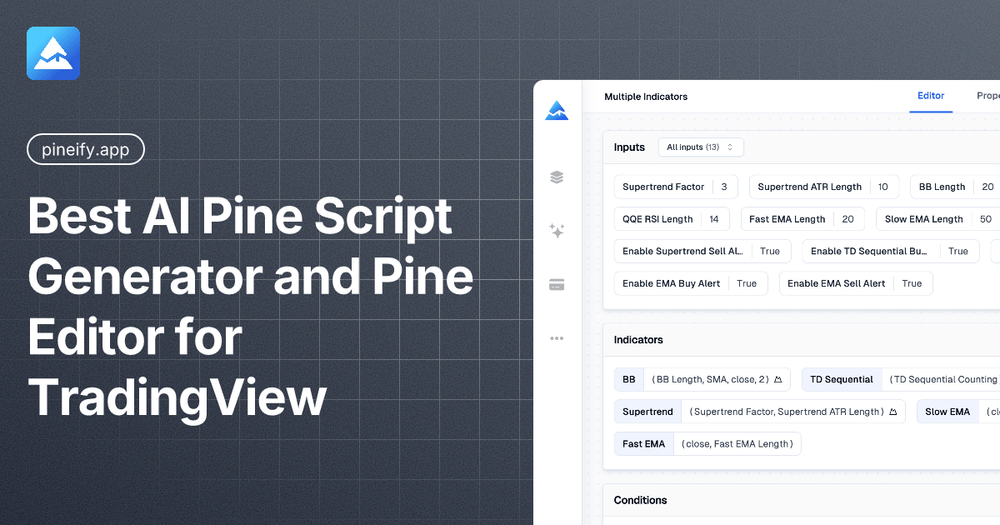Click the Pineify logo in the top-left corner

point(53,53)
